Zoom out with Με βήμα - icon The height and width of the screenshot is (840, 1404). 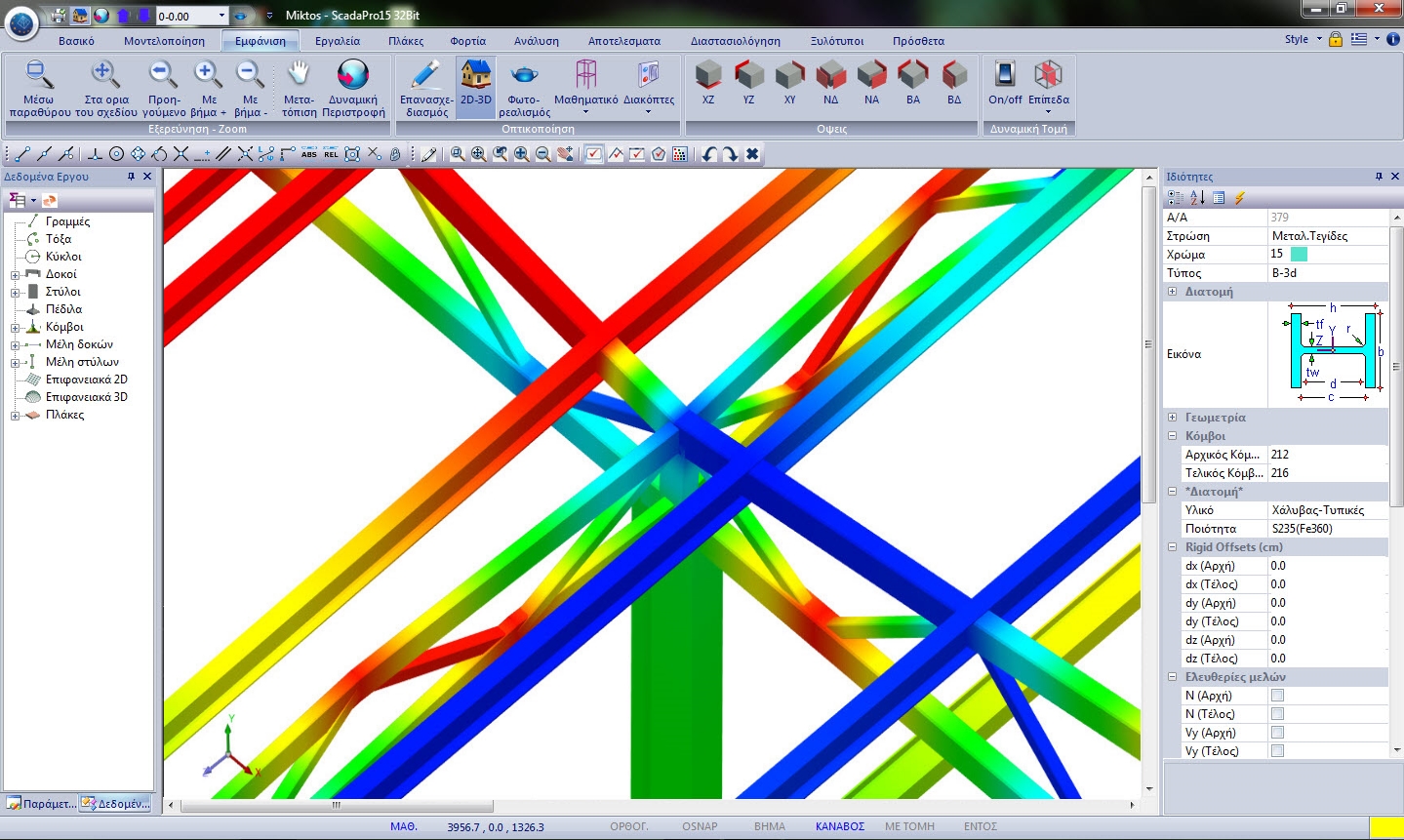pos(250,74)
